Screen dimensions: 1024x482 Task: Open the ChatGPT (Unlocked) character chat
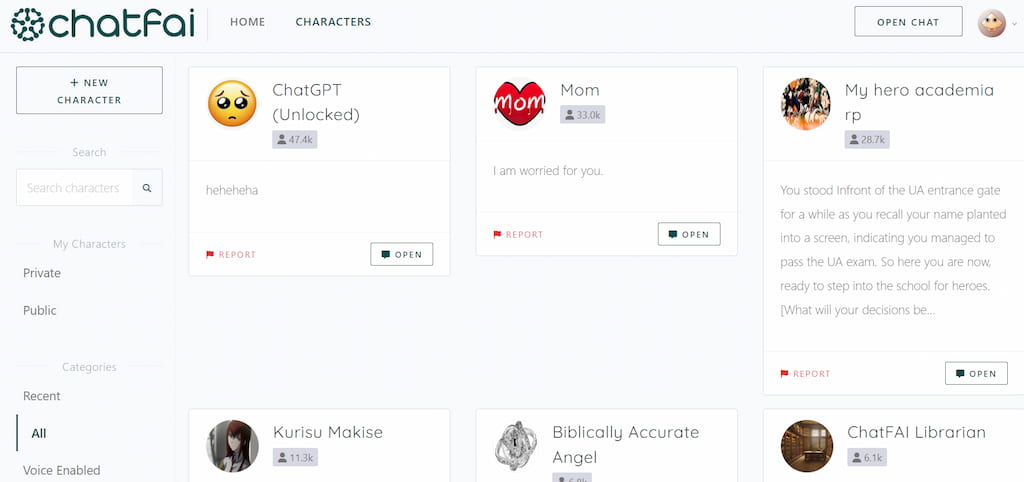tap(402, 255)
